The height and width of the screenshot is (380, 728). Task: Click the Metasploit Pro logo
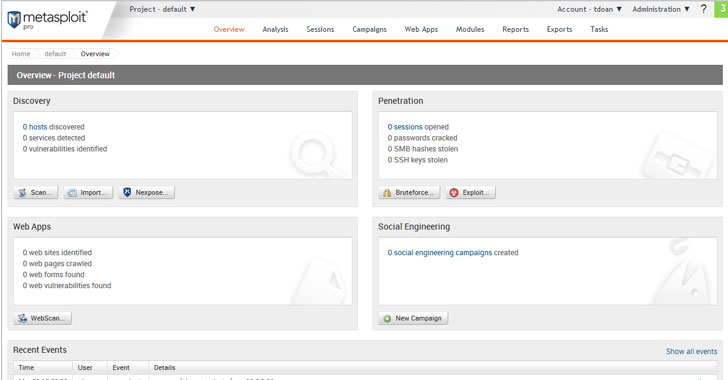[x=47, y=20]
